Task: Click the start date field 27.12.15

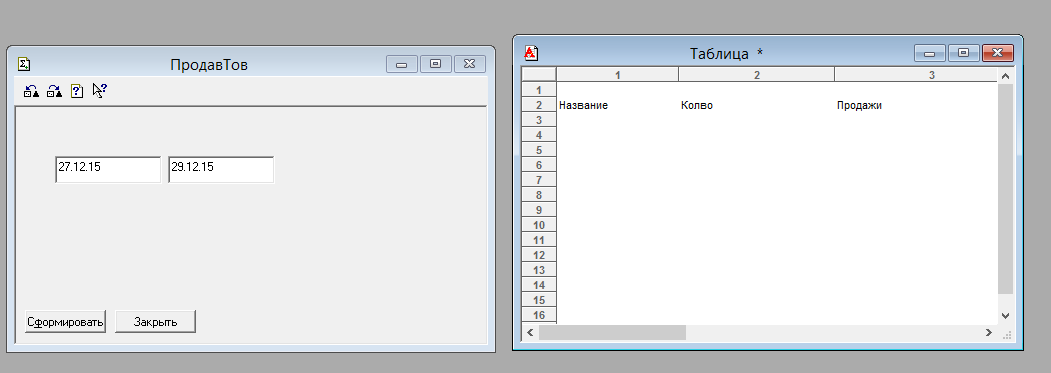Action: pos(108,170)
